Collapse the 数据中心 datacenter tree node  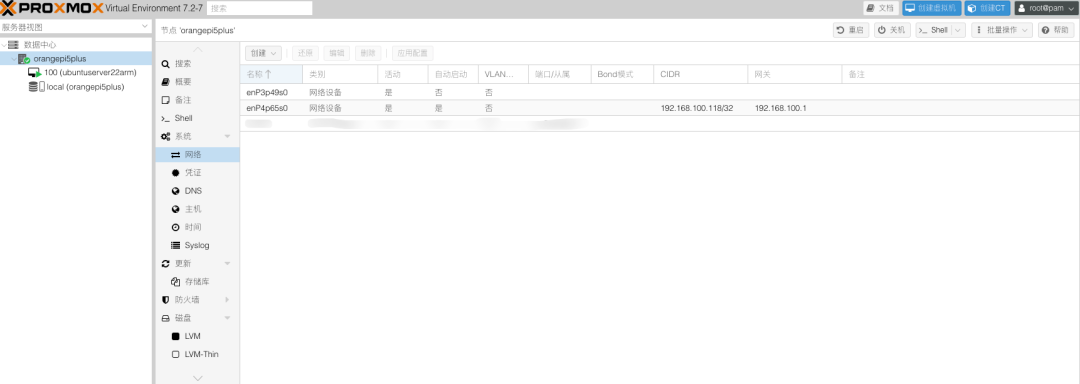4,45
